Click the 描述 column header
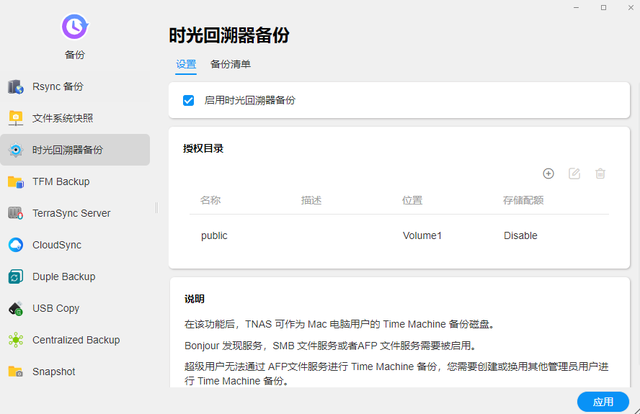640x414 pixels. click(x=311, y=200)
